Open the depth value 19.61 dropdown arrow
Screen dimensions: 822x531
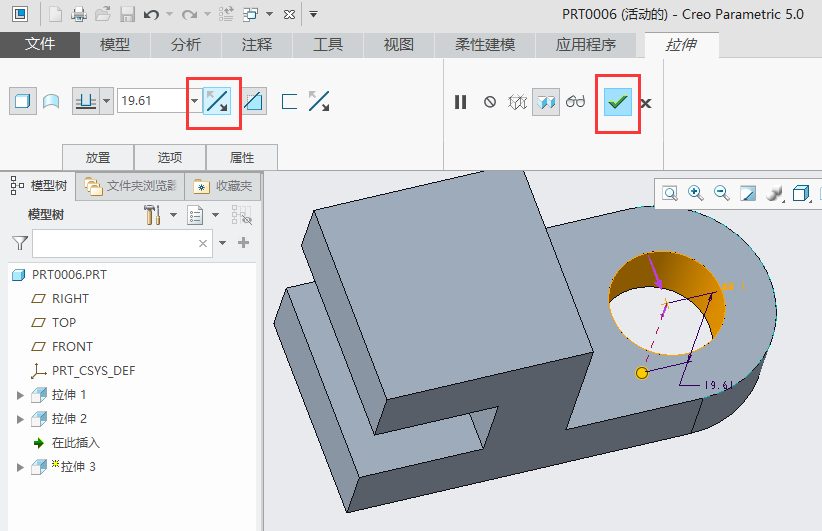point(195,101)
